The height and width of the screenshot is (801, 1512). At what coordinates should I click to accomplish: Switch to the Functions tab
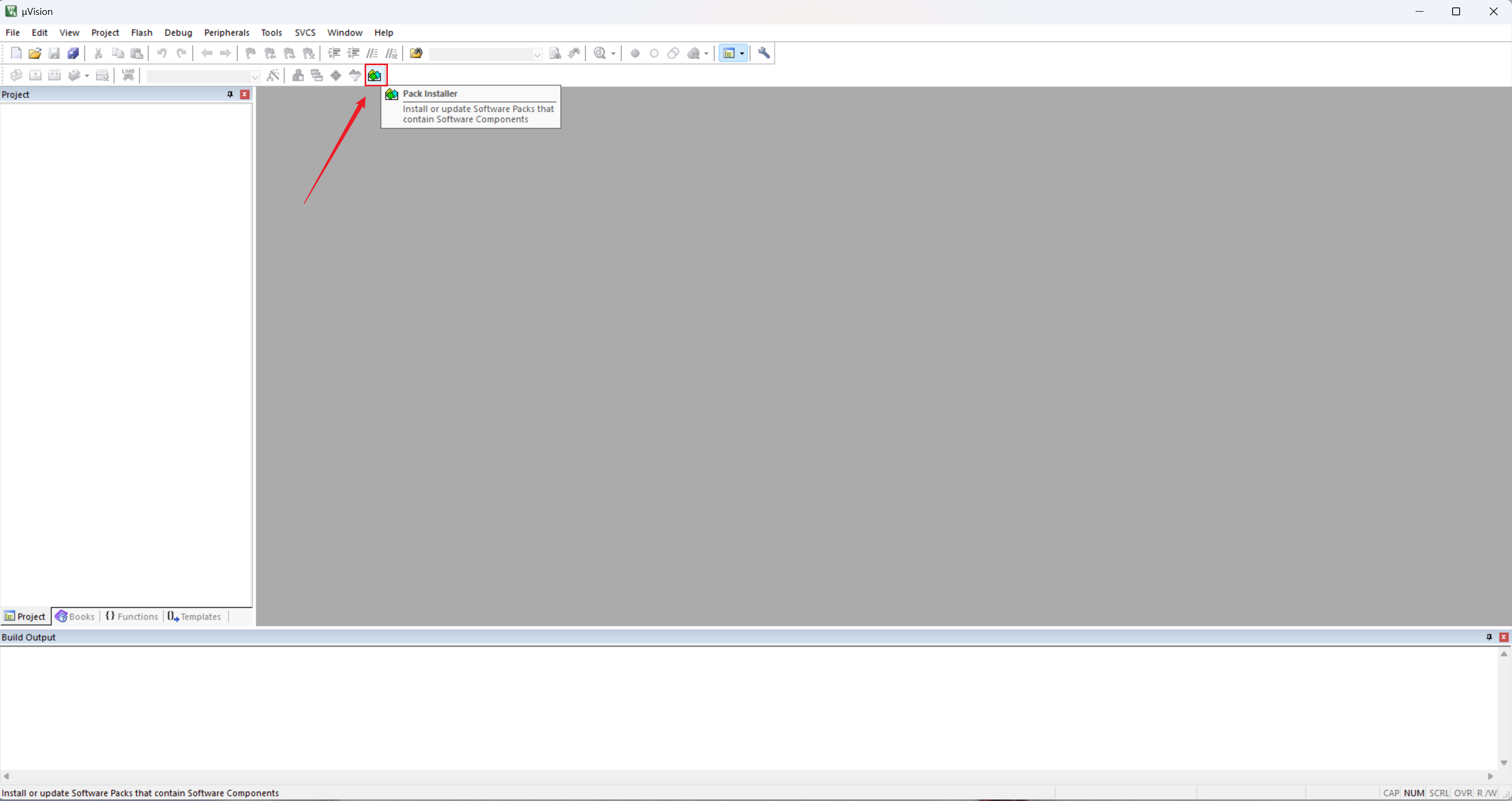pyautogui.click(x=132, y=616)
